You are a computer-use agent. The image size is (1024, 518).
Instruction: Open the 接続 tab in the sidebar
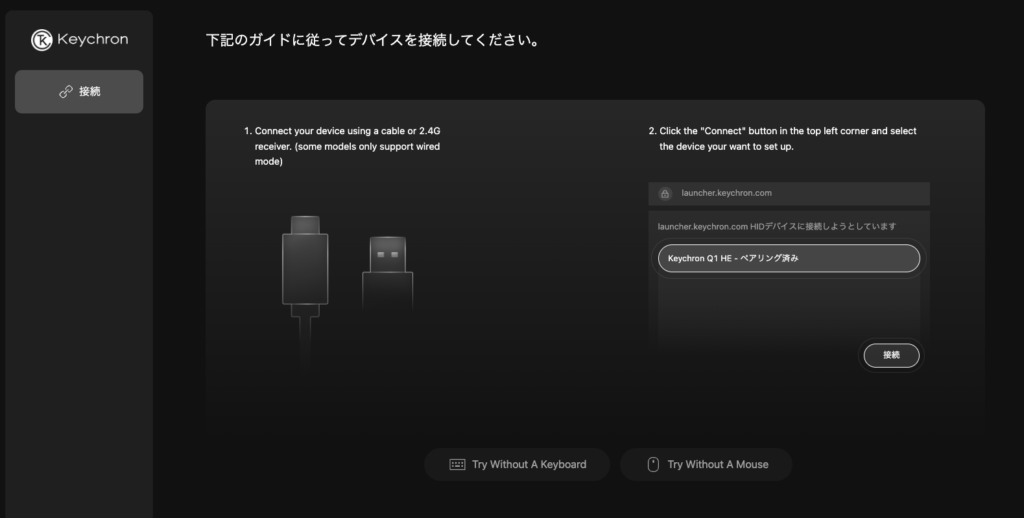[x=79, y=92]
